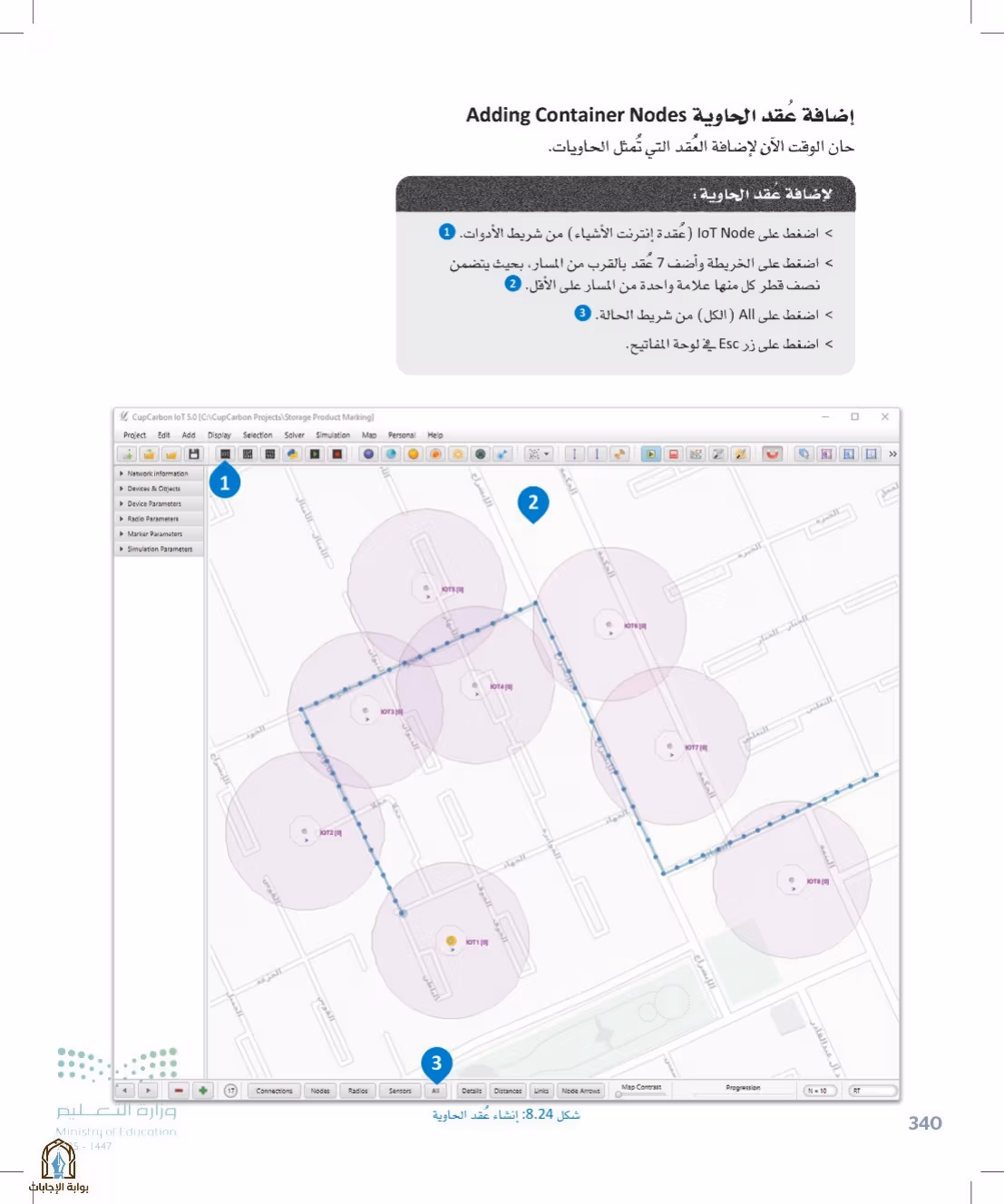This screenshot has height=1204, width=1004.
Task: Open the Project menu
Action: coord(134,435)
